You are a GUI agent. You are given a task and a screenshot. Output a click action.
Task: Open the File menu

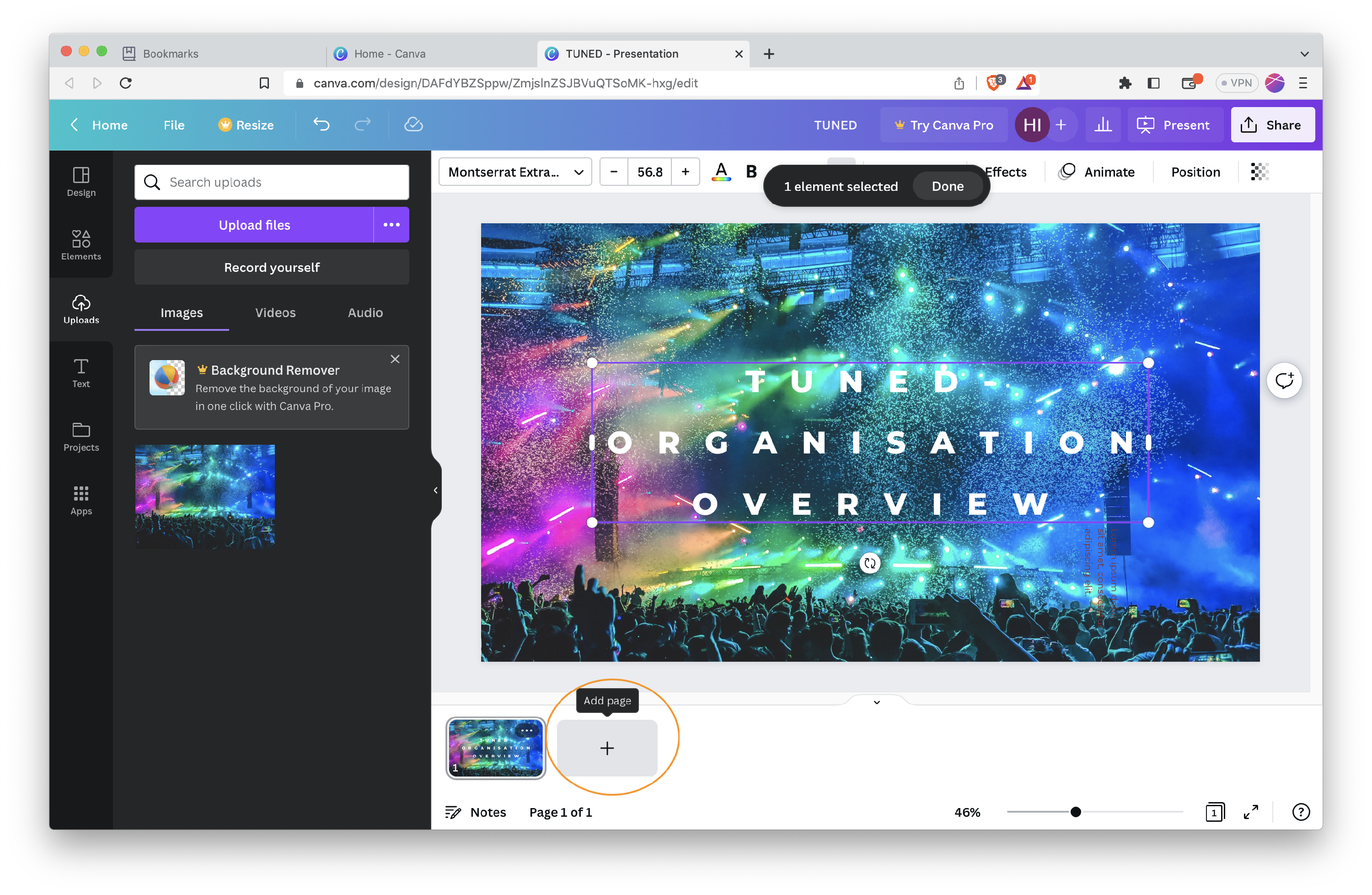(173, 124)
